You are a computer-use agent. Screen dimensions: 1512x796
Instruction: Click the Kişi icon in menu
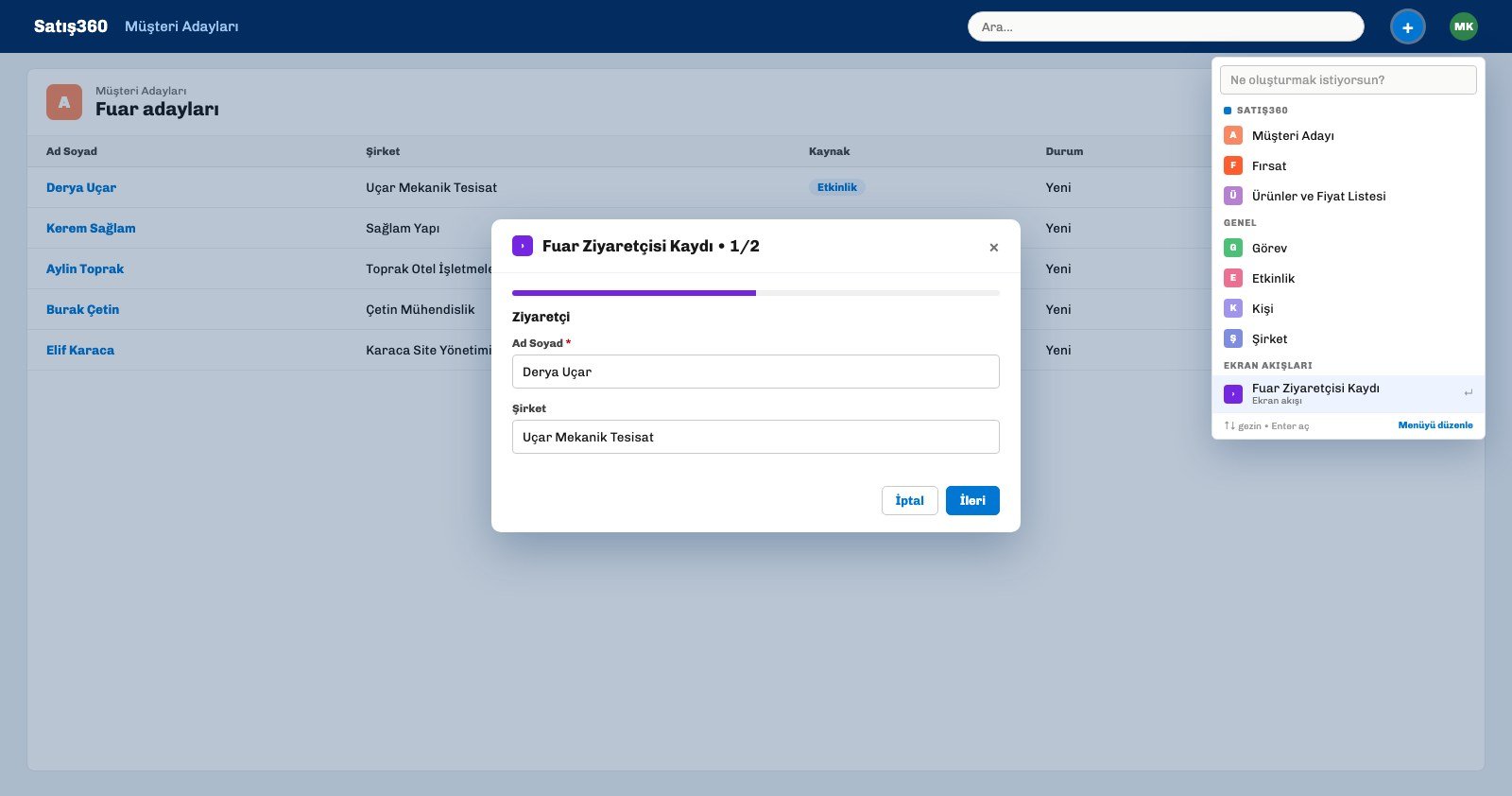click(x=1233, y=308)
